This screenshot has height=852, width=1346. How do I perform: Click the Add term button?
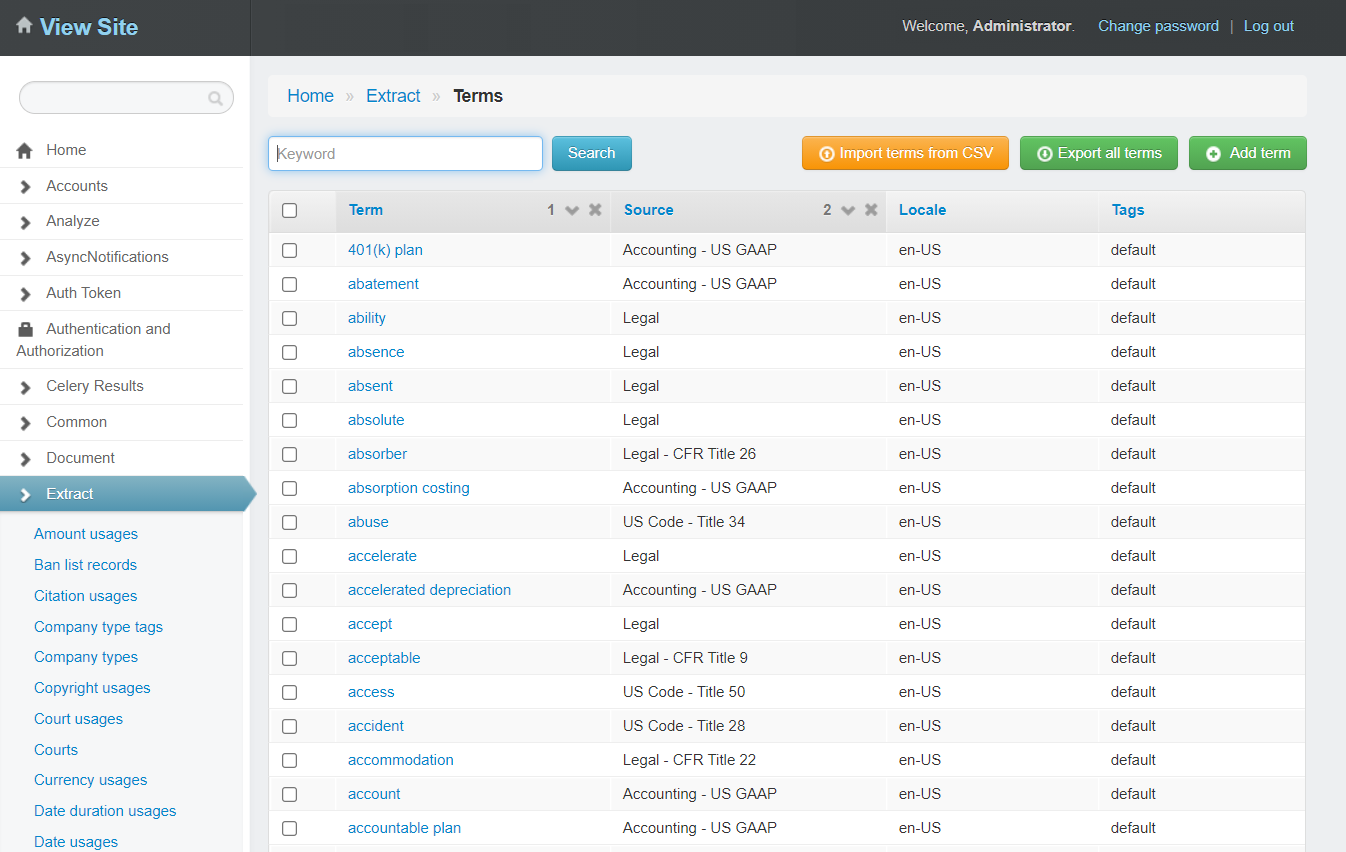[1248, 153]
